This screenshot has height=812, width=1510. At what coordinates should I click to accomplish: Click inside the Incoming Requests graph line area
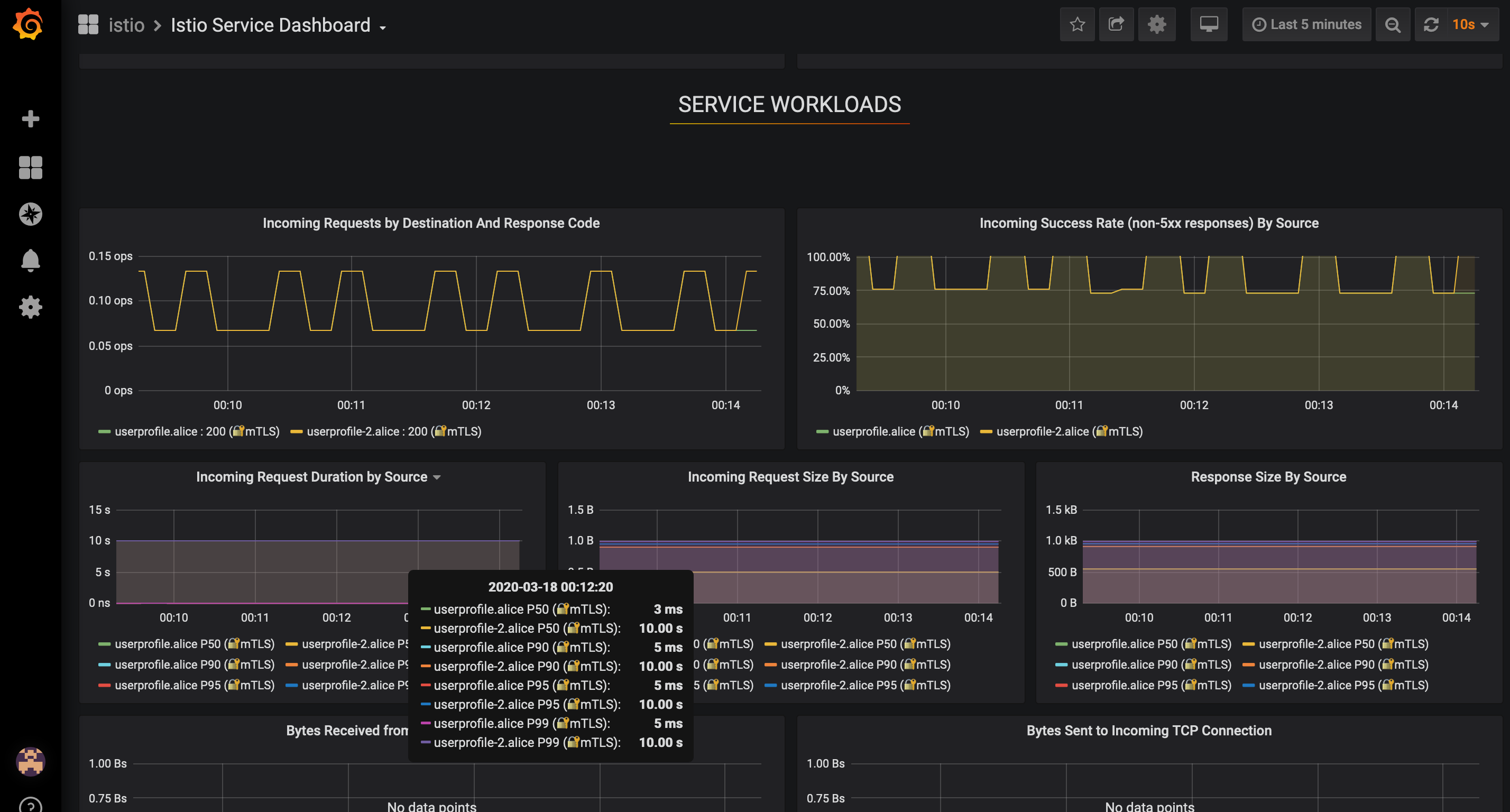(449, 323)
